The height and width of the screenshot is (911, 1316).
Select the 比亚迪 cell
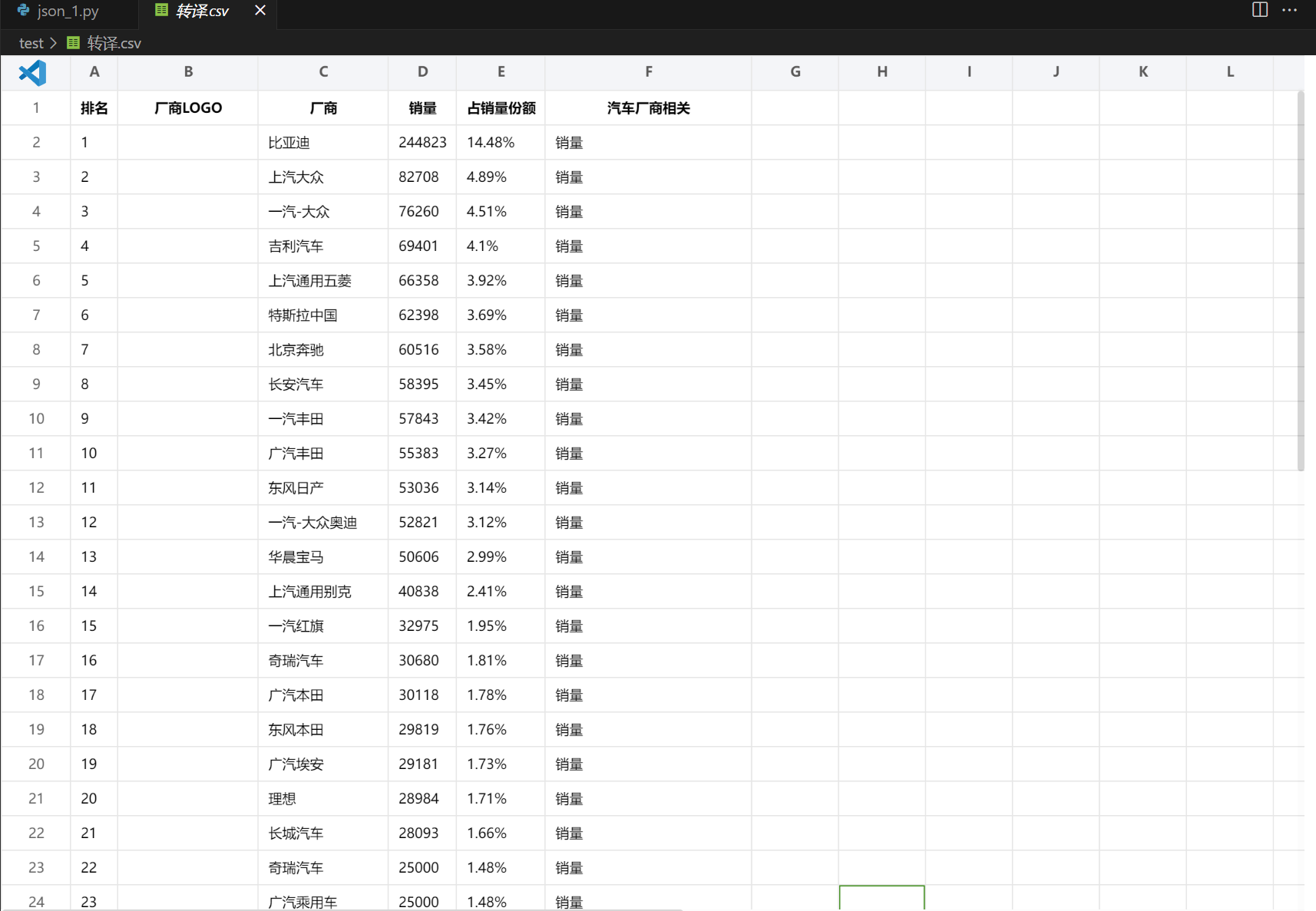click(323, 143)
